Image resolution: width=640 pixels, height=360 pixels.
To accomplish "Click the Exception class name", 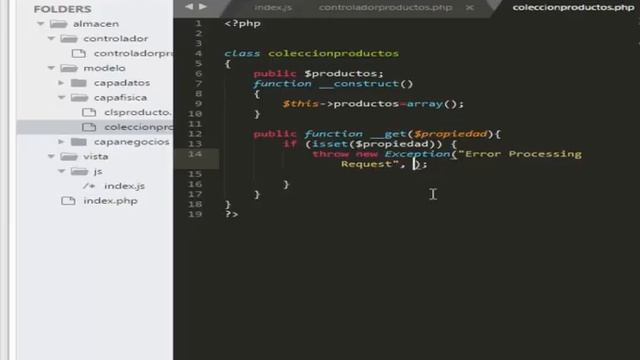I will point(417,154).
